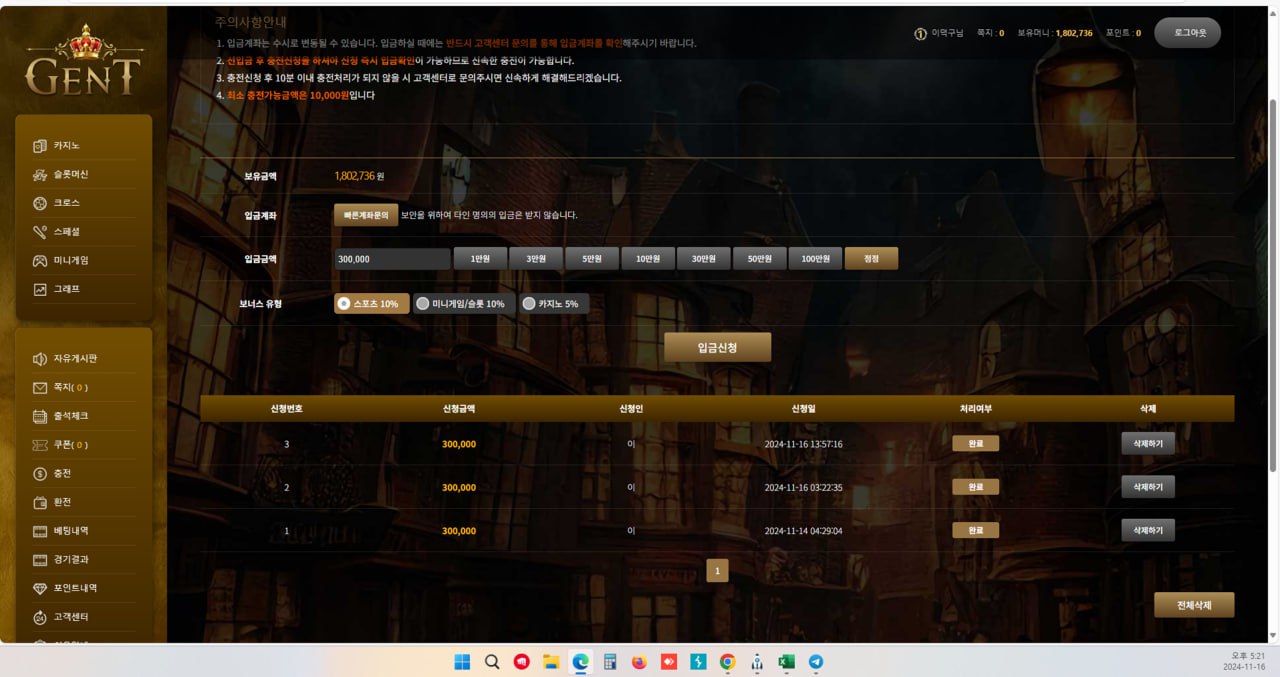Click the free board megaphone icon
The image size is (1280, 677).
click(x=40, y=359)
